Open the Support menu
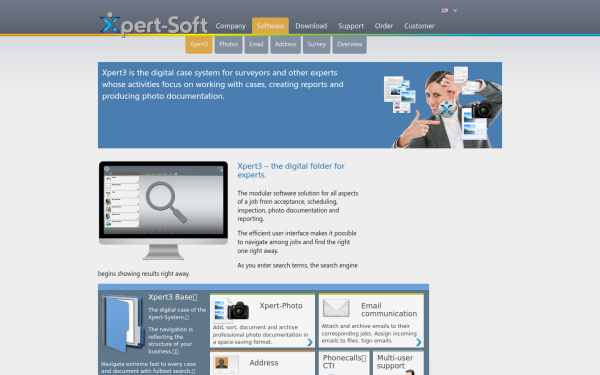 point(351,26)
